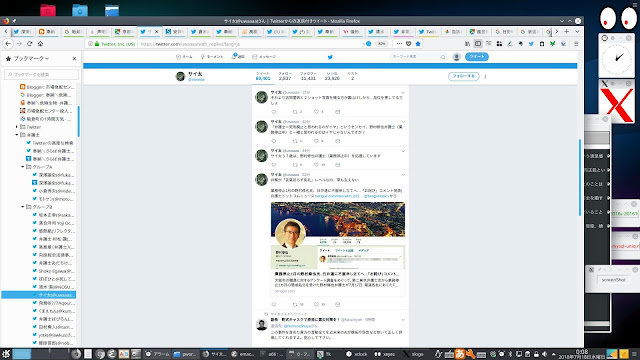Open the ブックマーク sidebar switcher dropdown
The width and height of the screenshot is (640, 360).
[x=31, y=58]
